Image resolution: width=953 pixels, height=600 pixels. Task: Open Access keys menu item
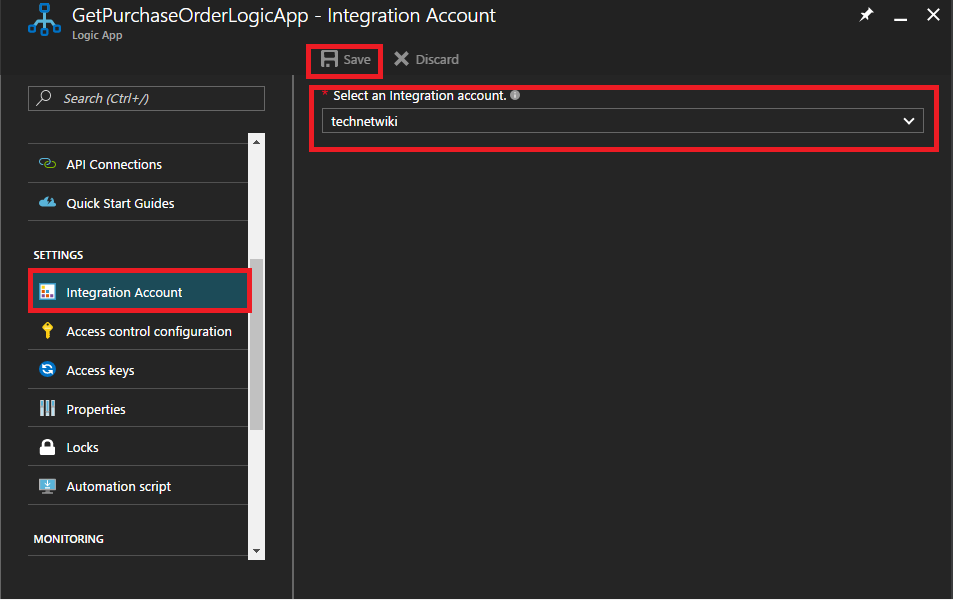(138, 370)
